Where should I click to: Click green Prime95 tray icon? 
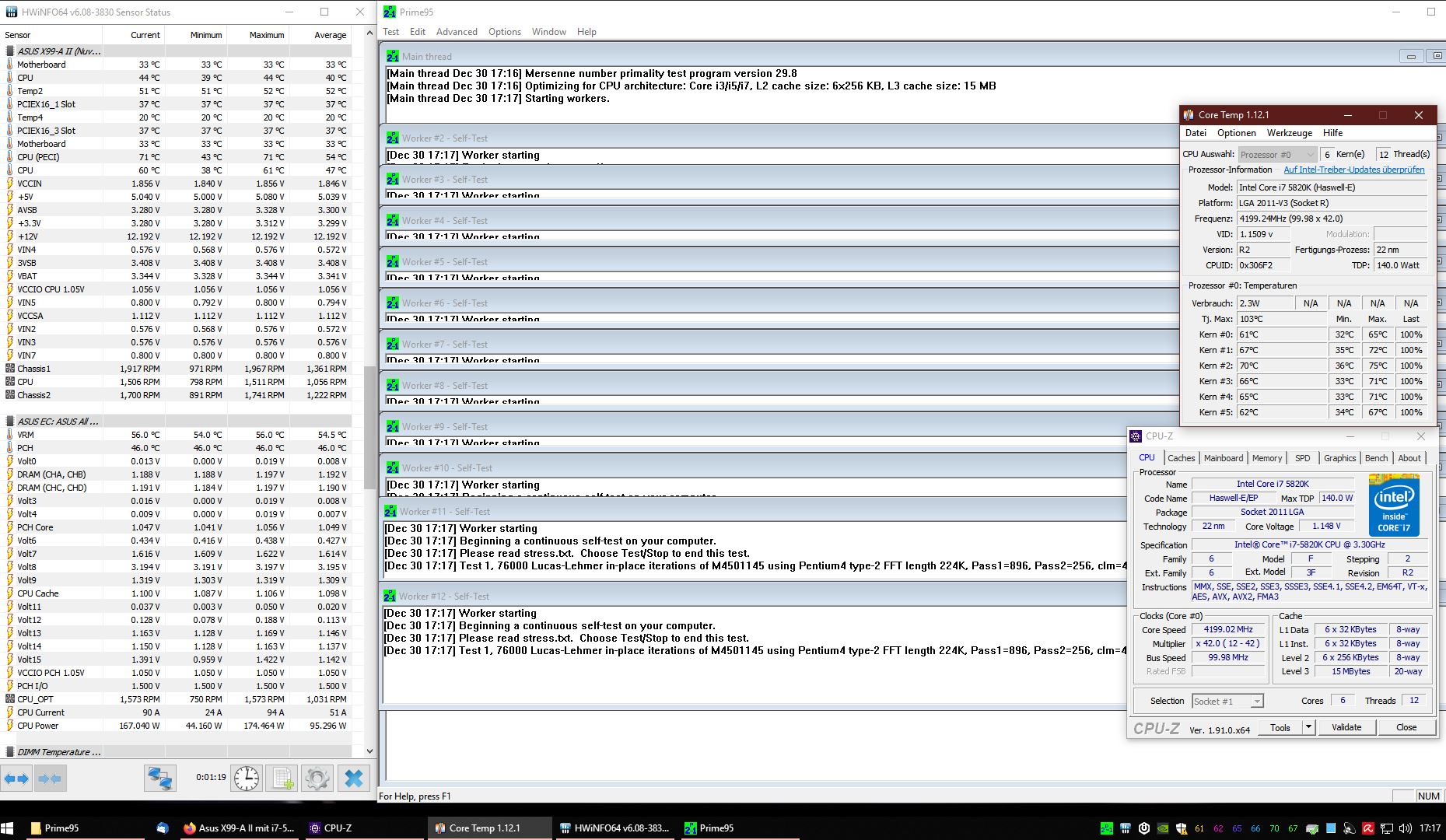[x=1107, y=828]
